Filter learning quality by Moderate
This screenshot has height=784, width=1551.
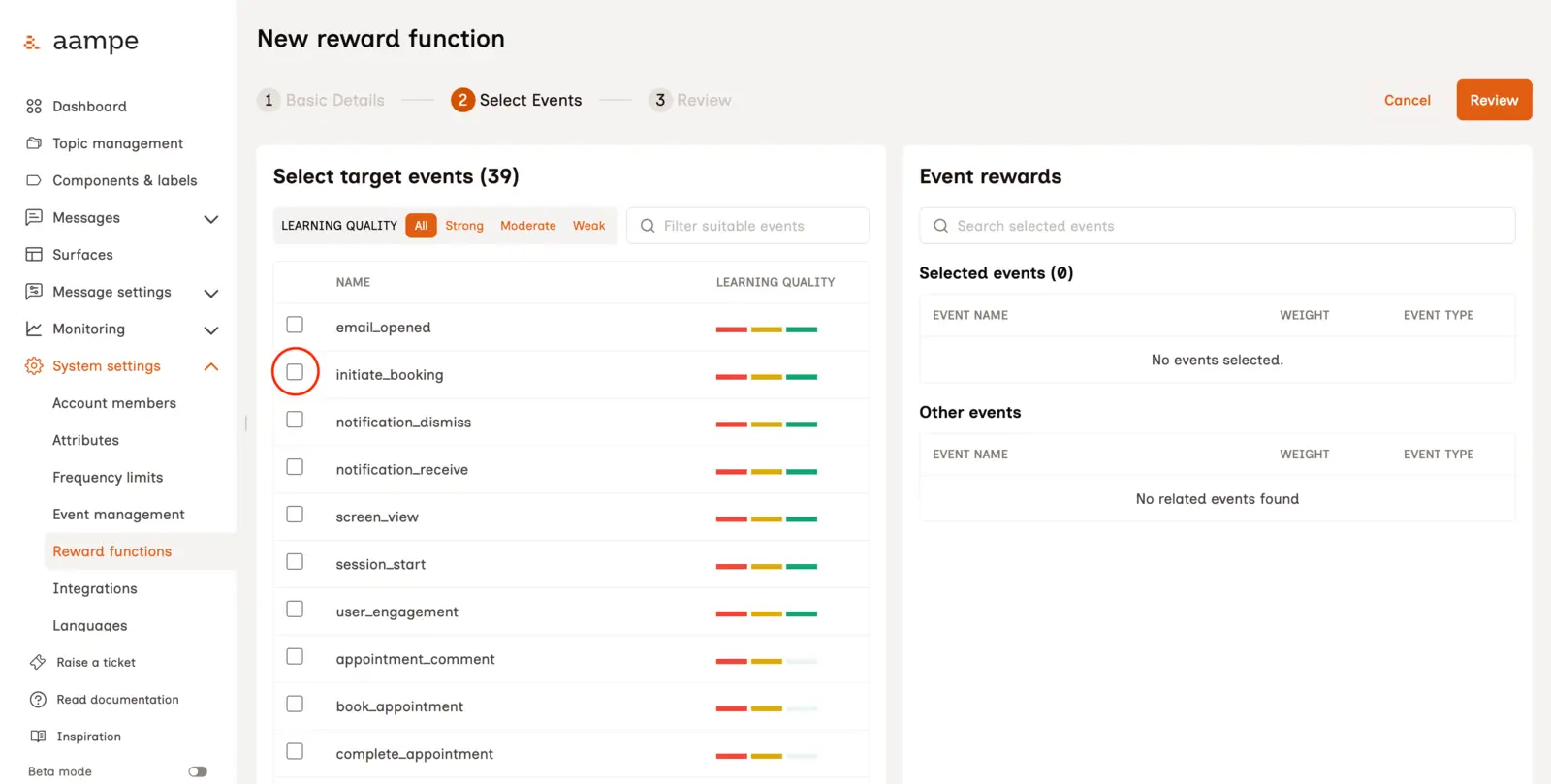pos(528,226)
